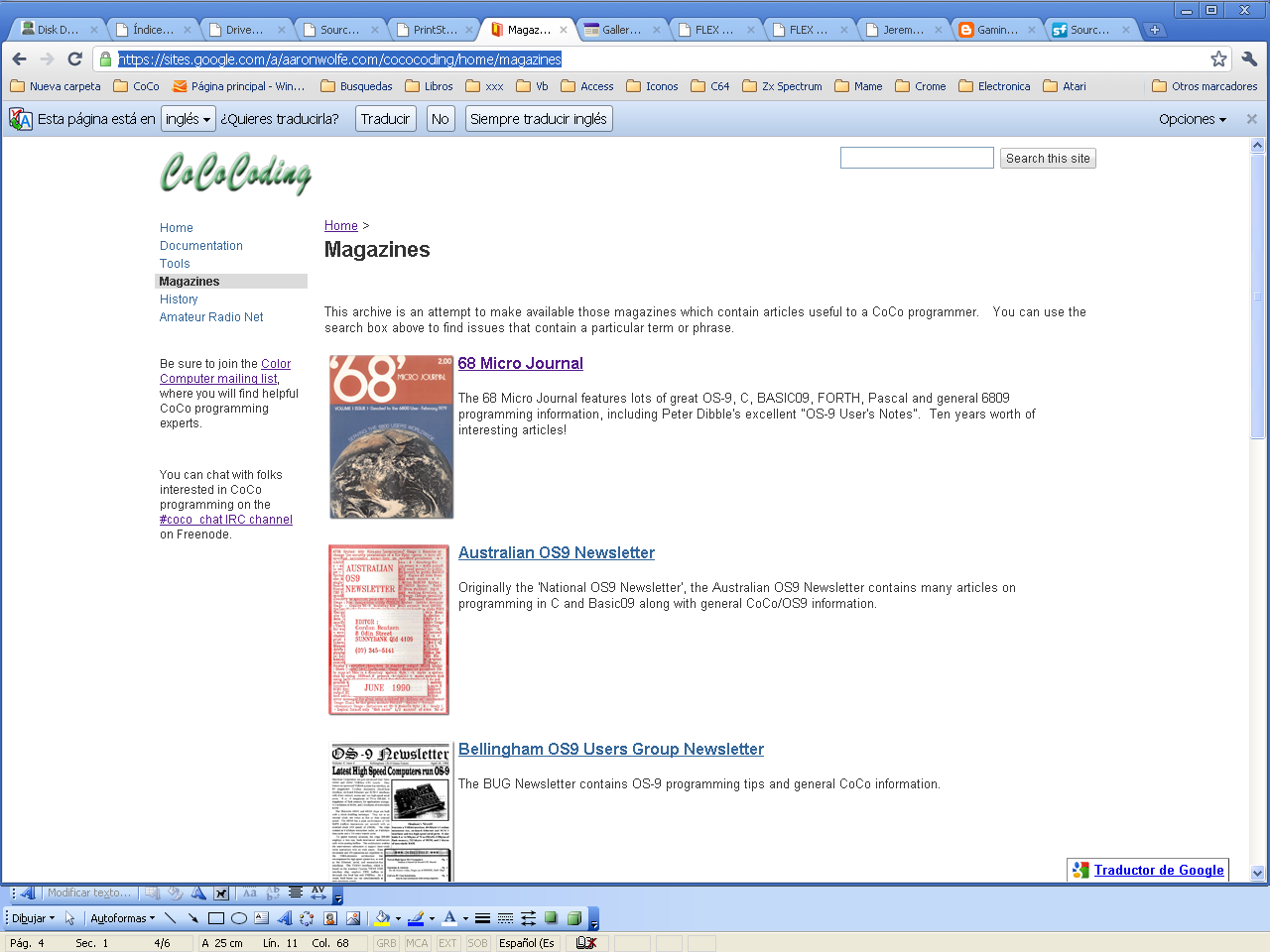Open a new browser tab with plus button

(x=1155, y=30)
